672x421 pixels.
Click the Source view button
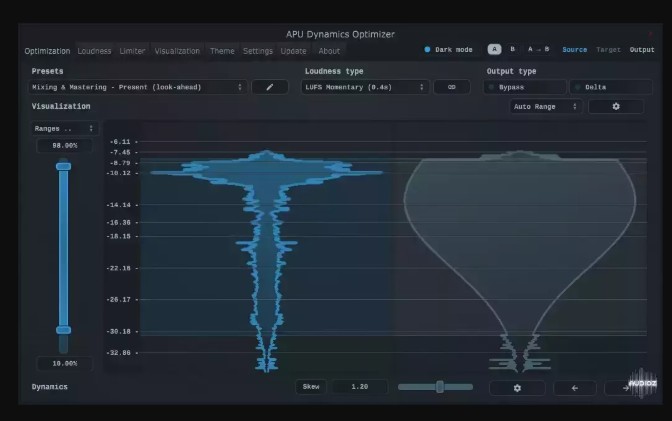(x=575, y=49)
